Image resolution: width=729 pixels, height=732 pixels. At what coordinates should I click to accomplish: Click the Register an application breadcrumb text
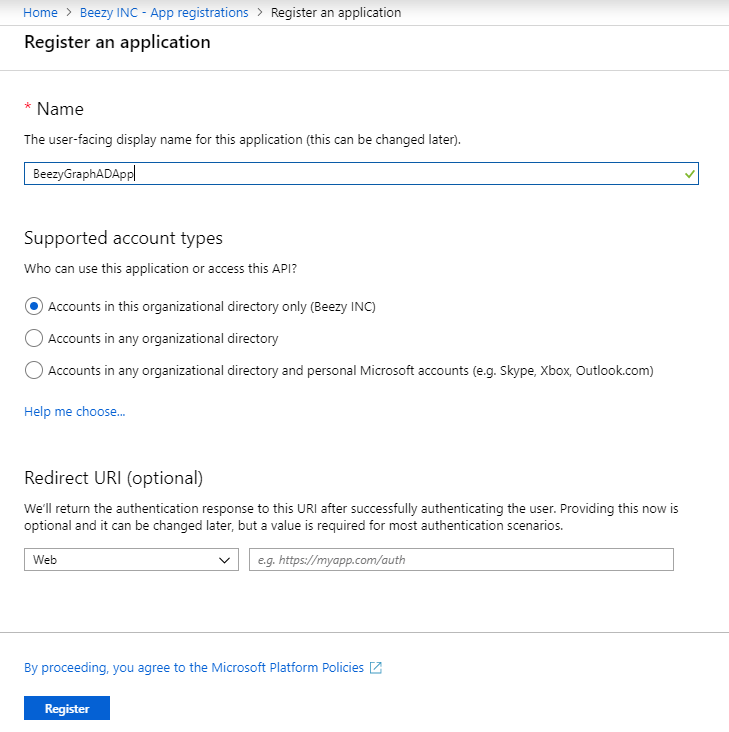point(336,13)
